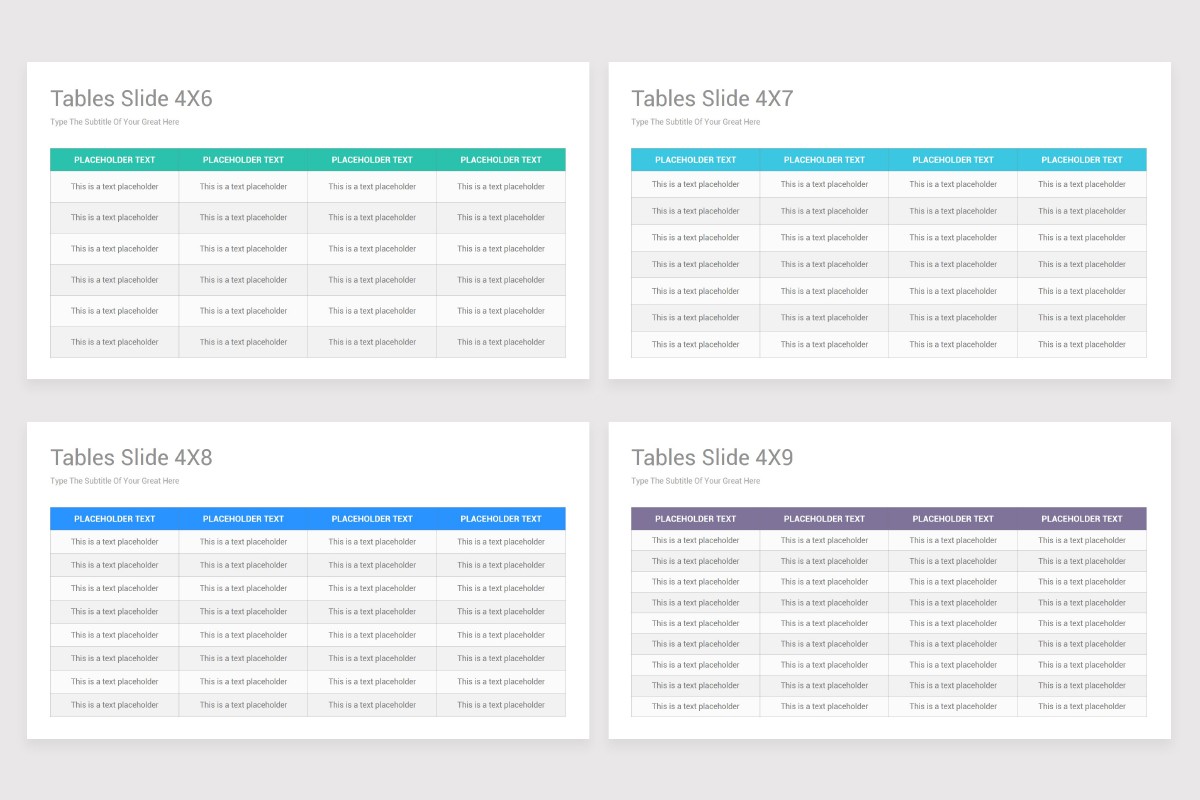
Task: Select bottom-right cell of the 4X9 table
Action: coord(1082,706)
